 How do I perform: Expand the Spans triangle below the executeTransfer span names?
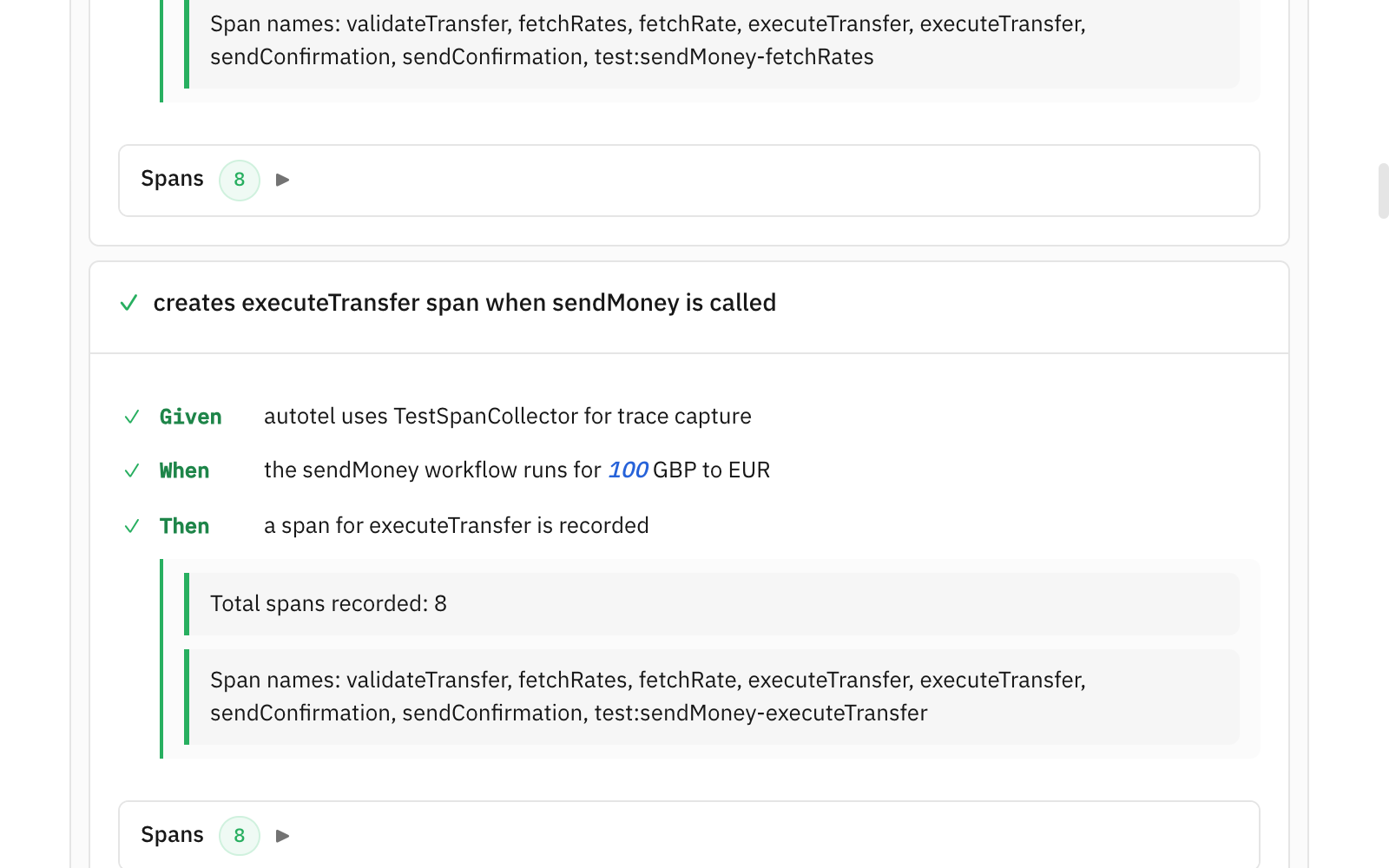282,836
